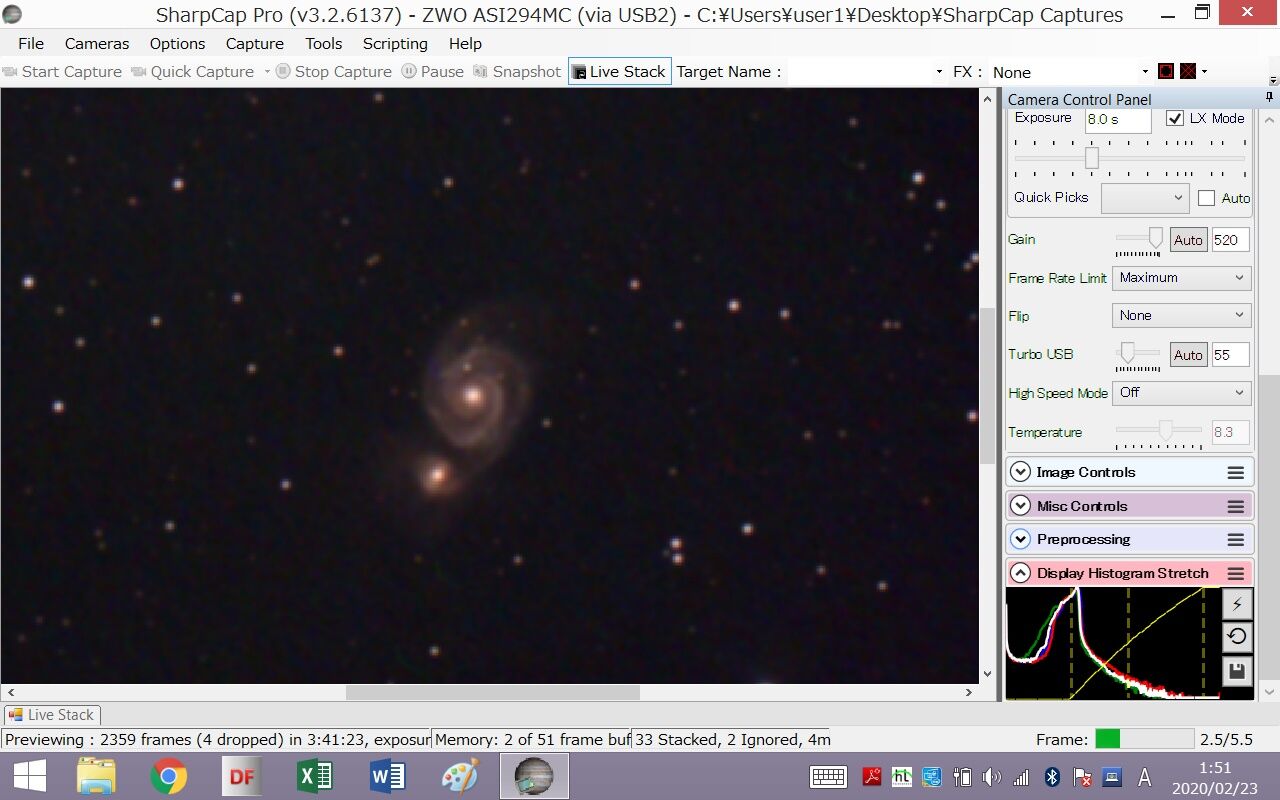Open the High Speed Mode dropdown
This screenshot has height=800, width=1280.
(1181, 393)
